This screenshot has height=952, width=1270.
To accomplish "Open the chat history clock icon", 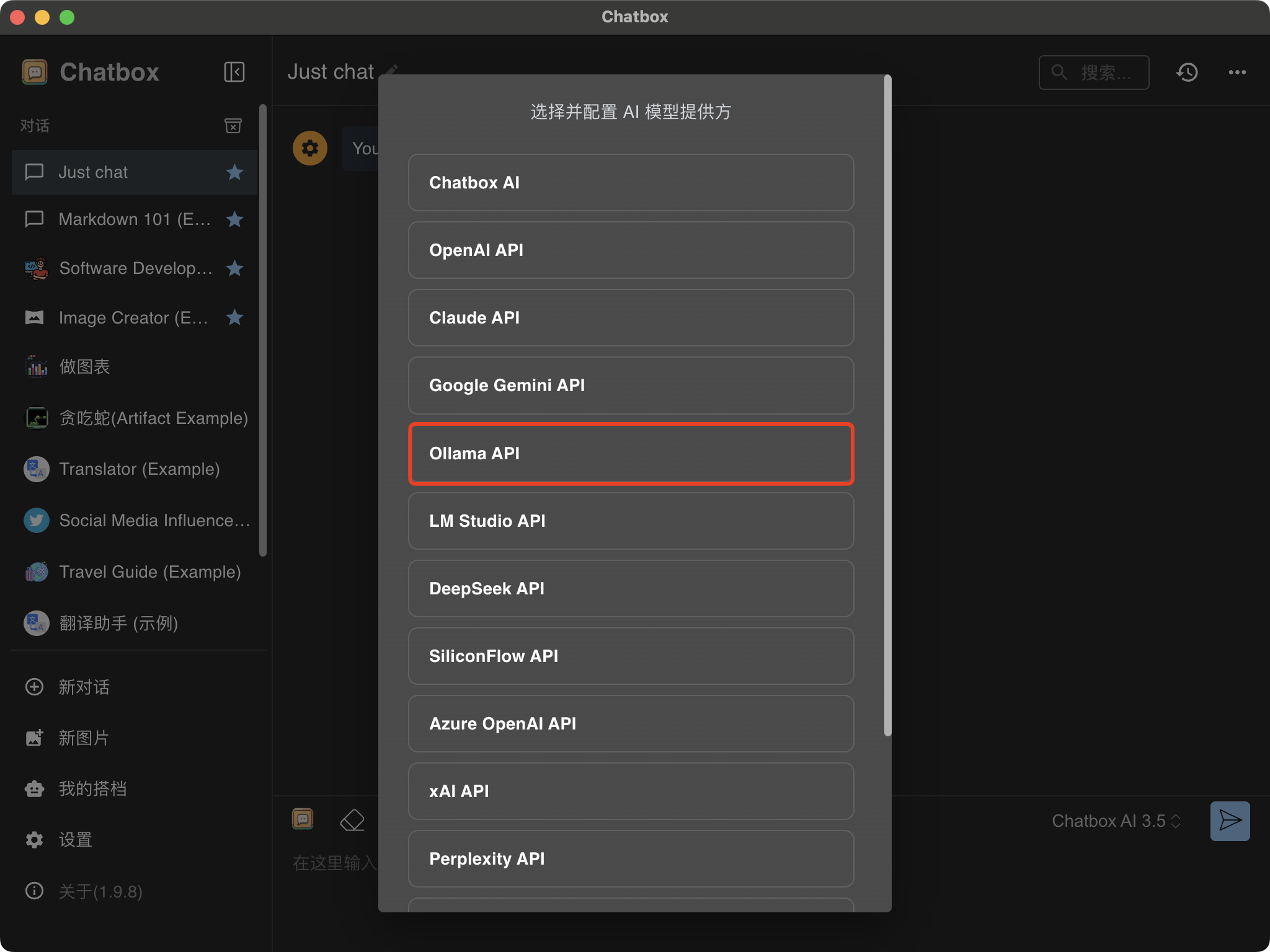I will tap(1187, 73).
